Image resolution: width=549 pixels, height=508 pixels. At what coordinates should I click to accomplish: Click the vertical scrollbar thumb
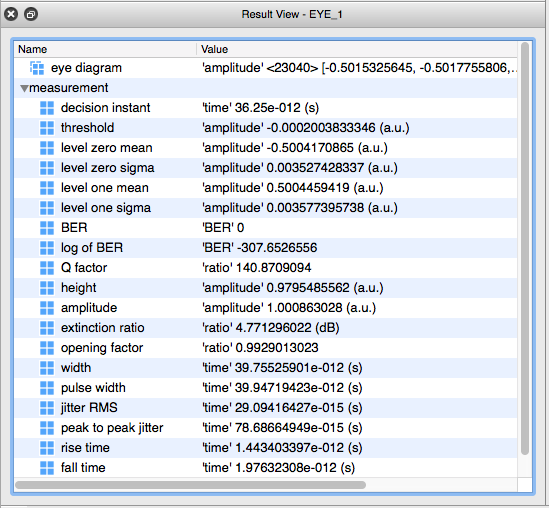[524, 249]
